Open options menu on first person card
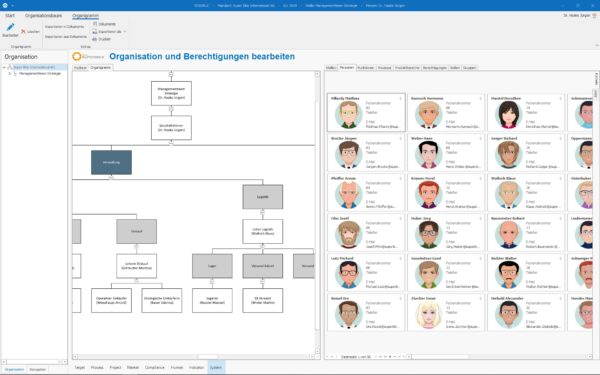600x375 pixels. pos(401,98)
